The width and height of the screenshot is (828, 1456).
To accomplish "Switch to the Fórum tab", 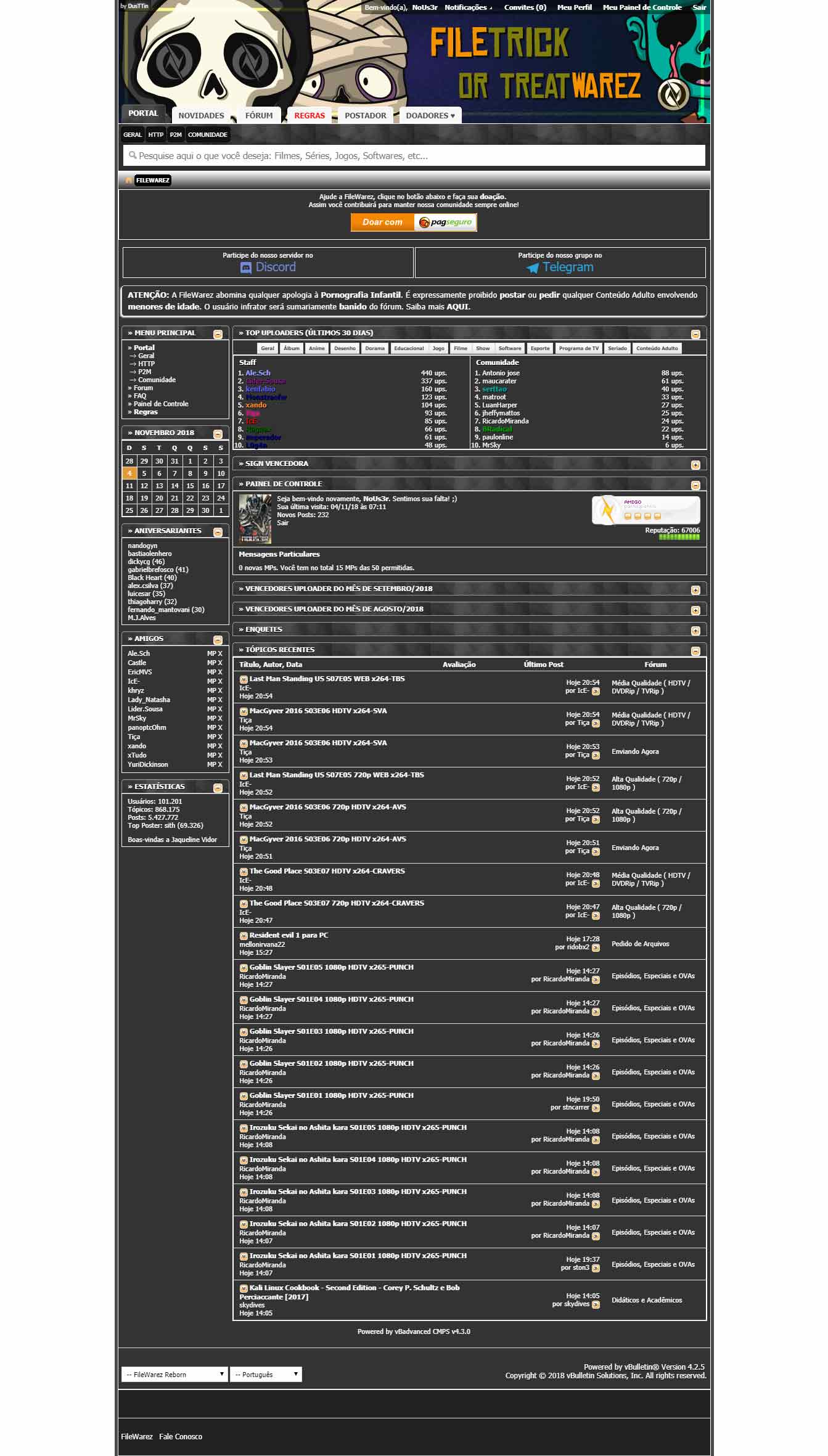I will tap(259, 115).
